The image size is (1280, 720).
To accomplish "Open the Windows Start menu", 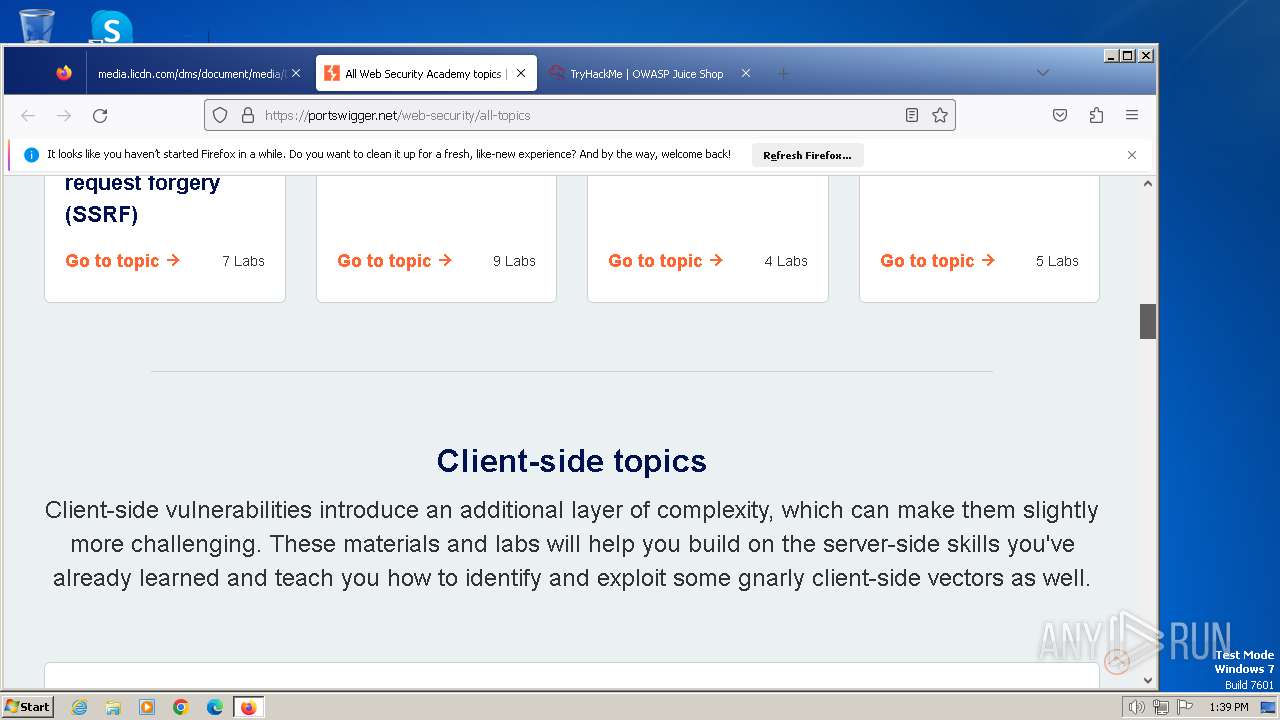I will point(27,706).
